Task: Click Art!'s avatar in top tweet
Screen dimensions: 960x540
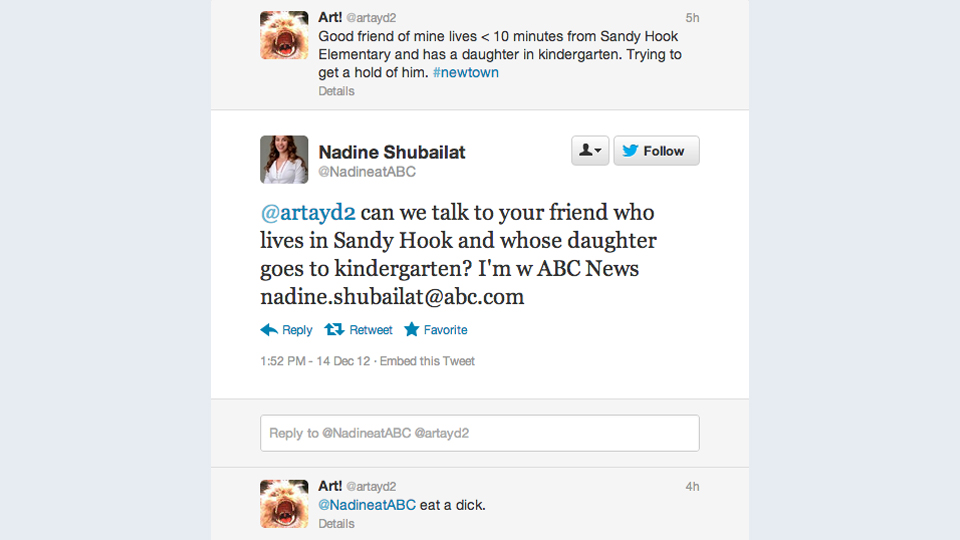Action: pyautogui.click(x=284, y=36)
